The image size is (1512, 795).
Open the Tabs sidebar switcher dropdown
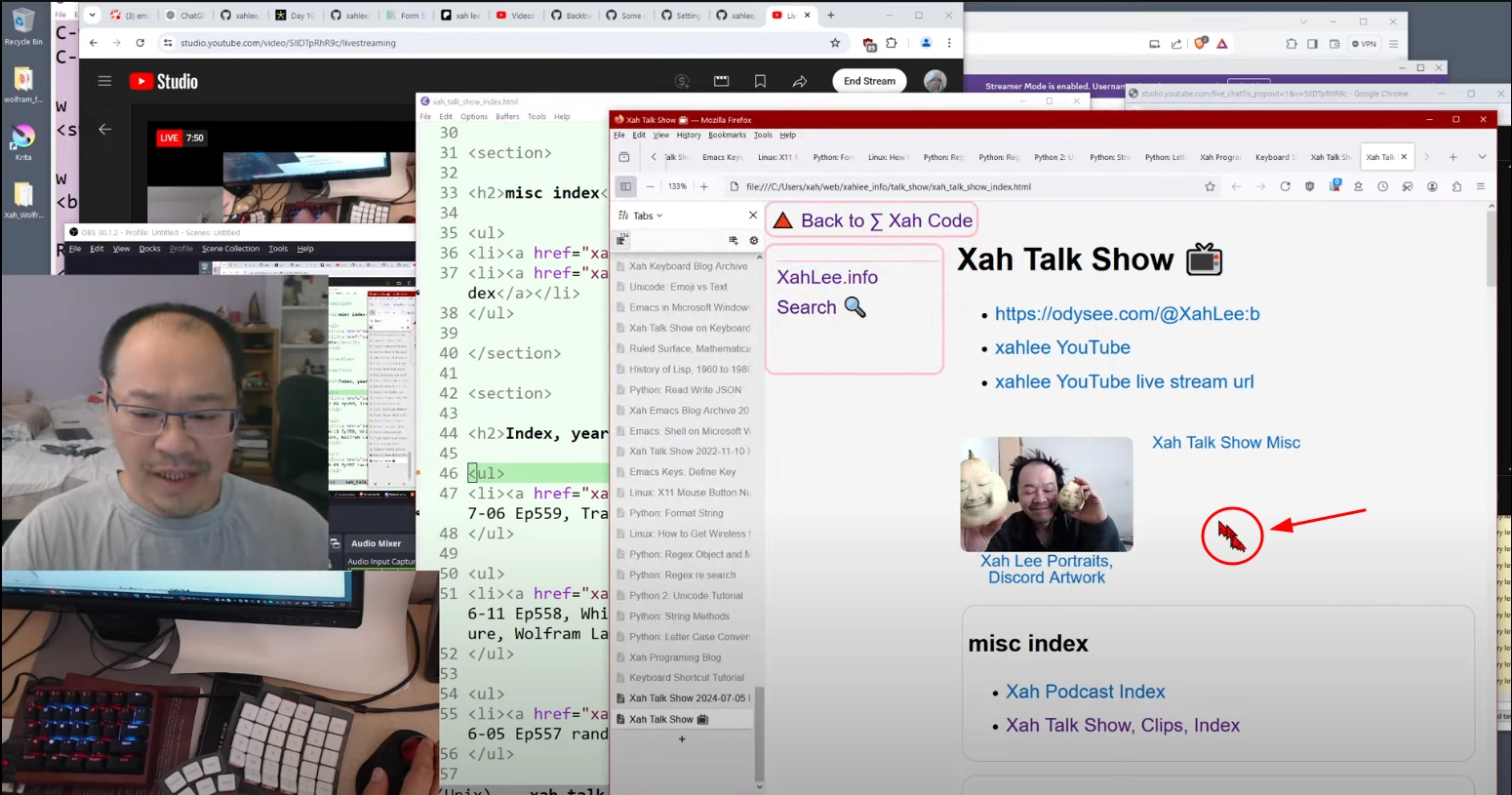pos(641,216)
